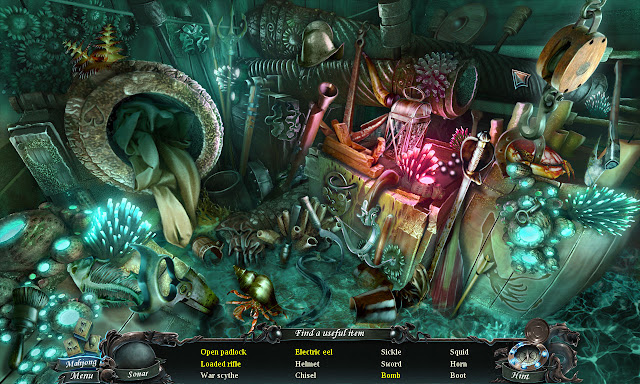This screenshot has width=640, height=384.
Task: Click the 'Find a useful item' banner
Action: (x=329, y=333)
